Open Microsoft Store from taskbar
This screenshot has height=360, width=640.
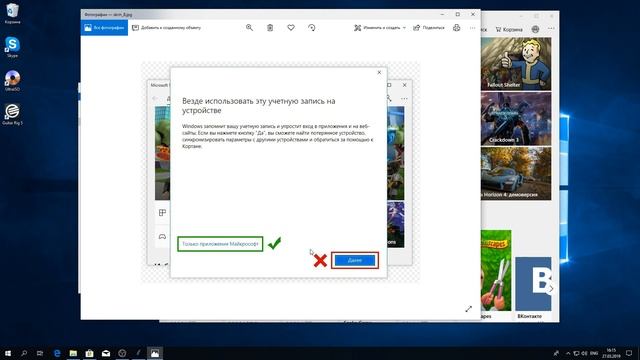tap(89, 353)
